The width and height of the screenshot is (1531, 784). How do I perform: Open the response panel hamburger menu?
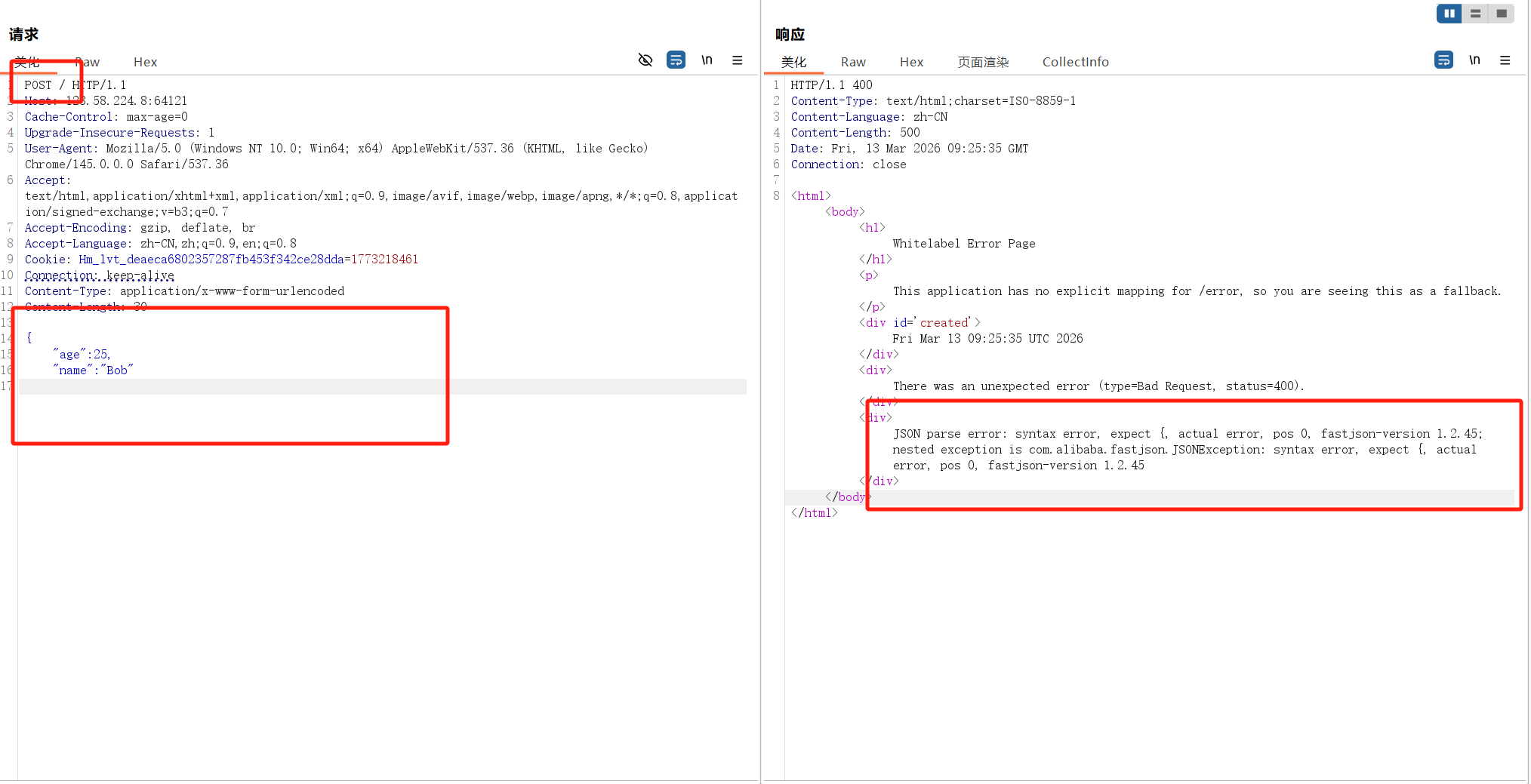(x=1505, y=60)
